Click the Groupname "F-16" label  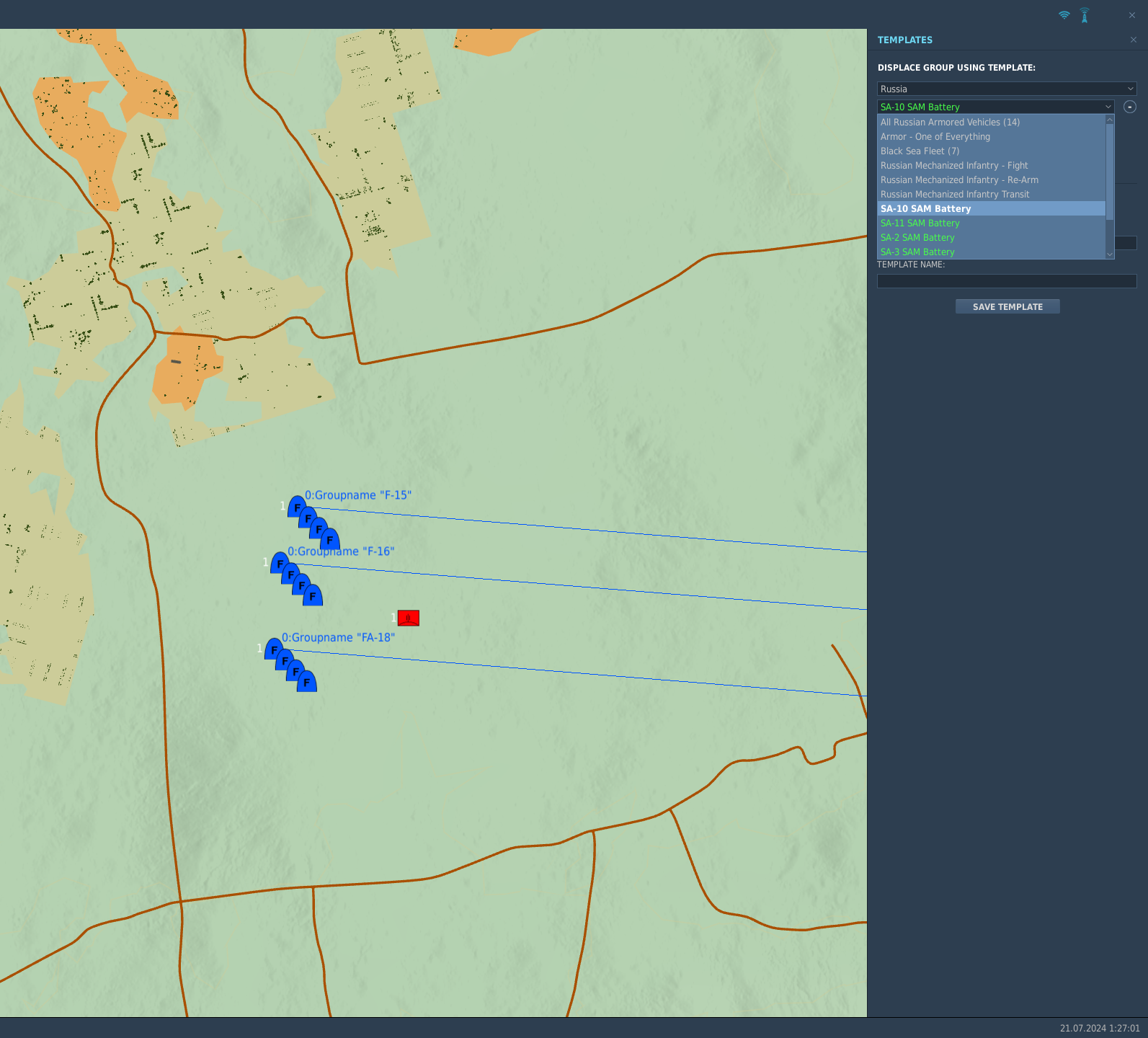[x=341, y=551]
